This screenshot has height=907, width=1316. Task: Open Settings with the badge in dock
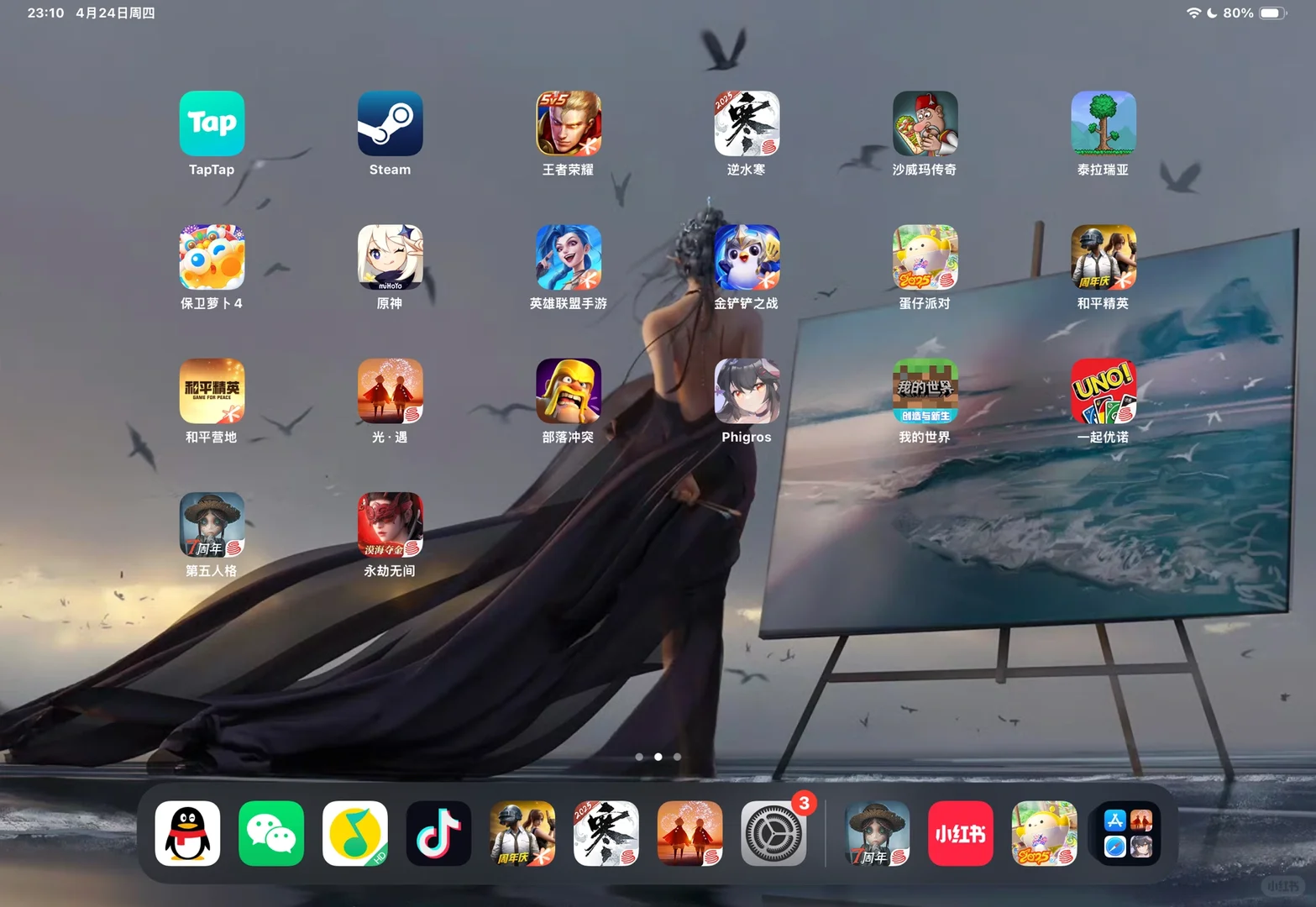tap(773, 833)
